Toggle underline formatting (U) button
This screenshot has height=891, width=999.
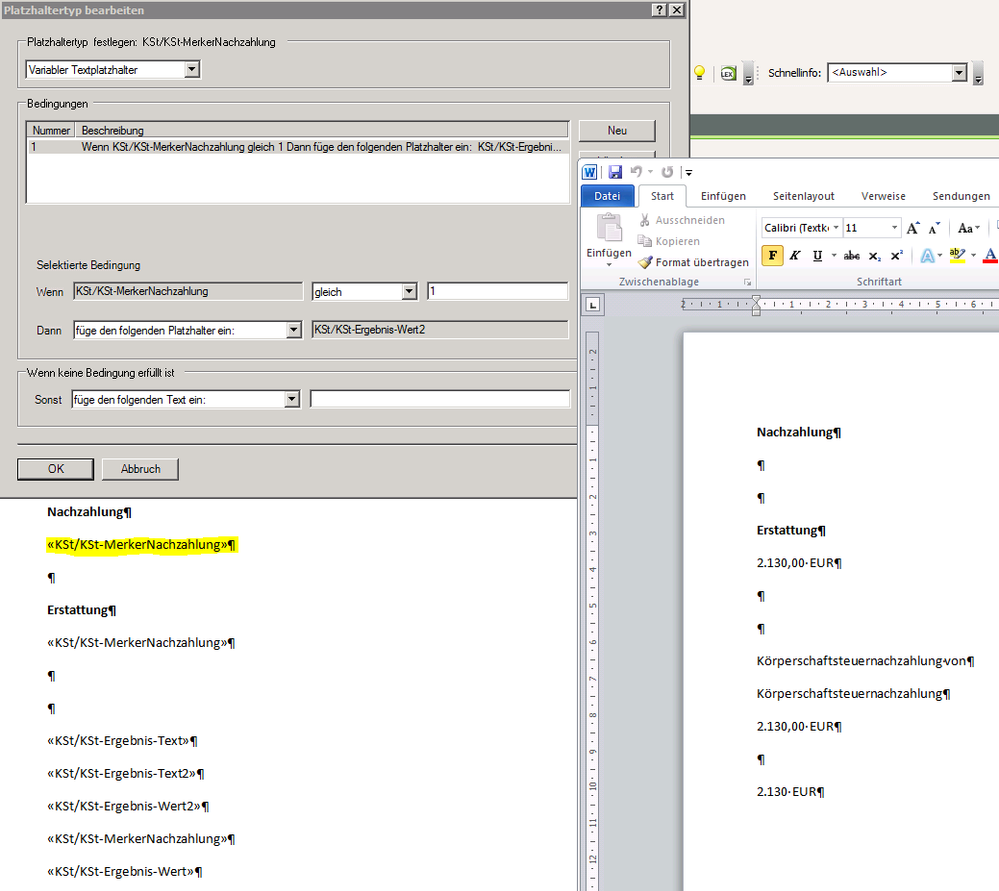point(818,255)
